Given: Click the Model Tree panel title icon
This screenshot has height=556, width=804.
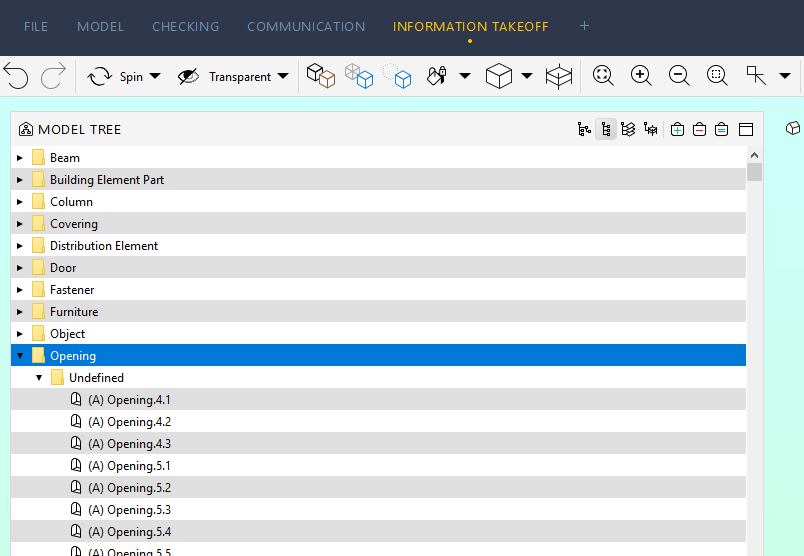Looking at the screenshot, I should [26, 129].
